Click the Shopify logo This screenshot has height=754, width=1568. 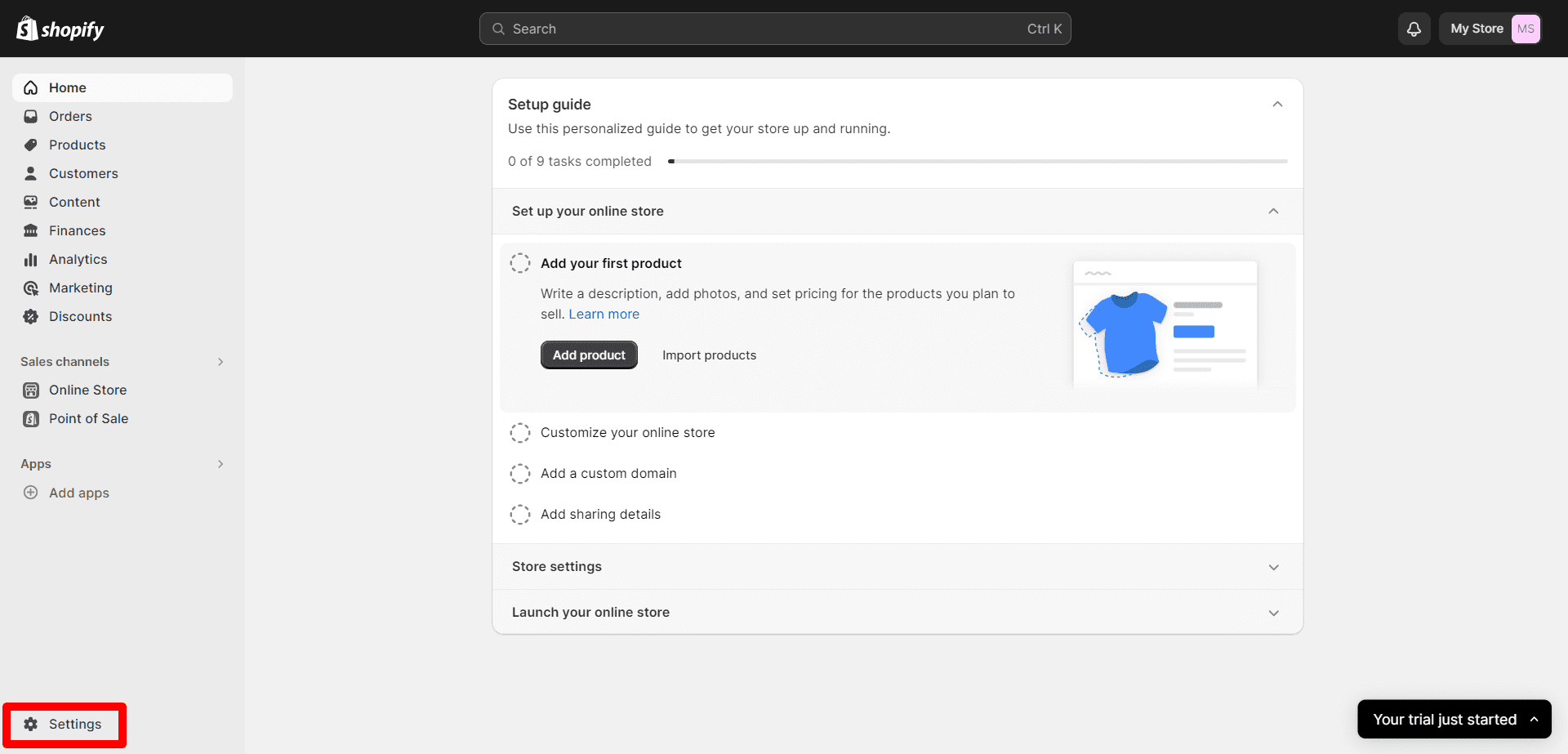point(60,29)
